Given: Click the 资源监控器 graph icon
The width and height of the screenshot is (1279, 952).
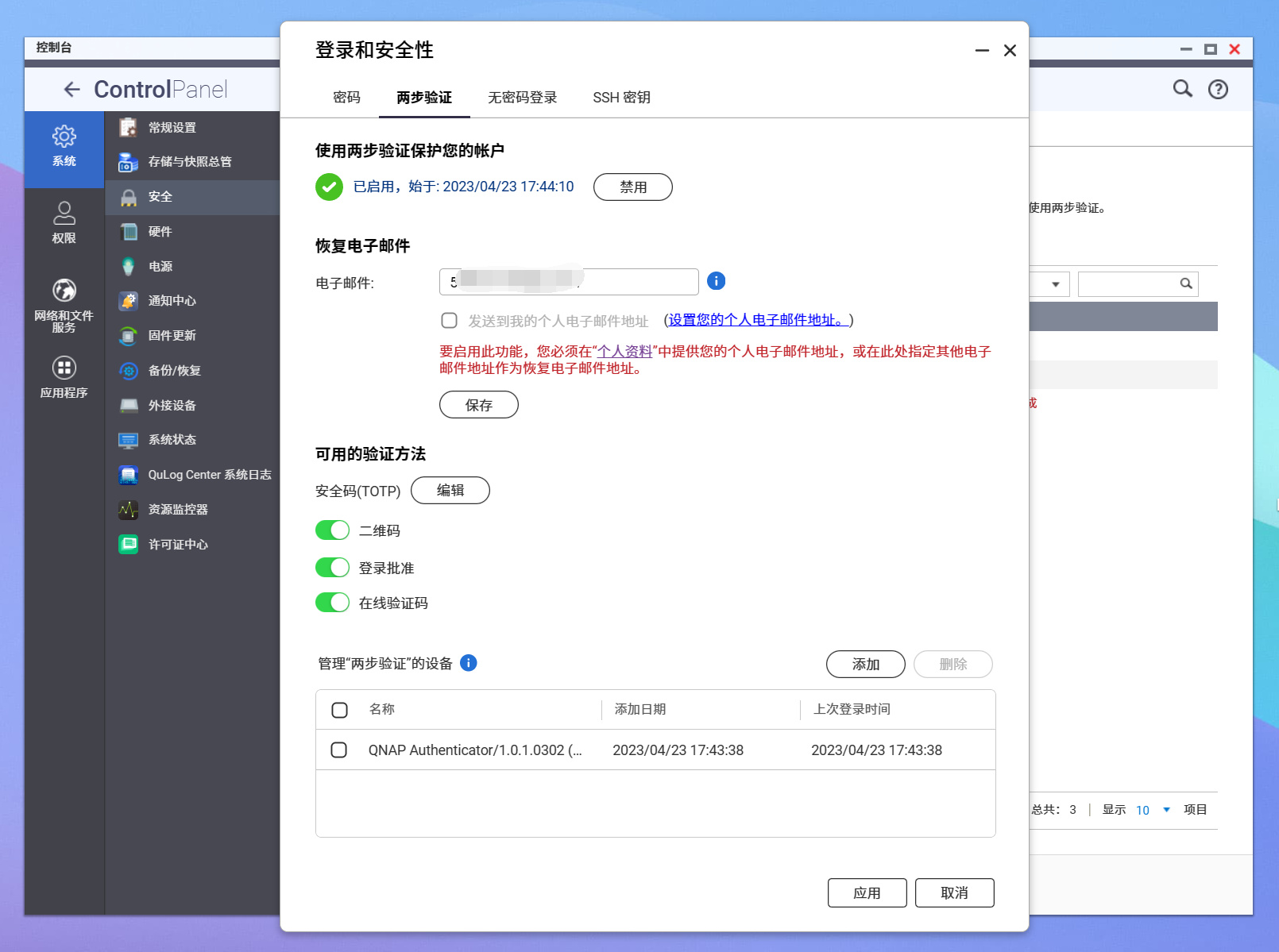Looking at the screenshot, I should (128, 510).
